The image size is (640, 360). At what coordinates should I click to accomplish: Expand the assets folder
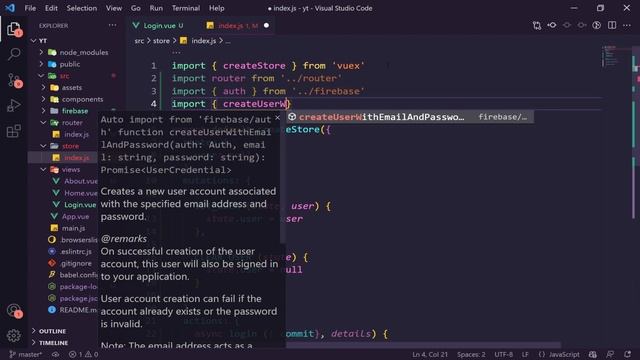44,87
